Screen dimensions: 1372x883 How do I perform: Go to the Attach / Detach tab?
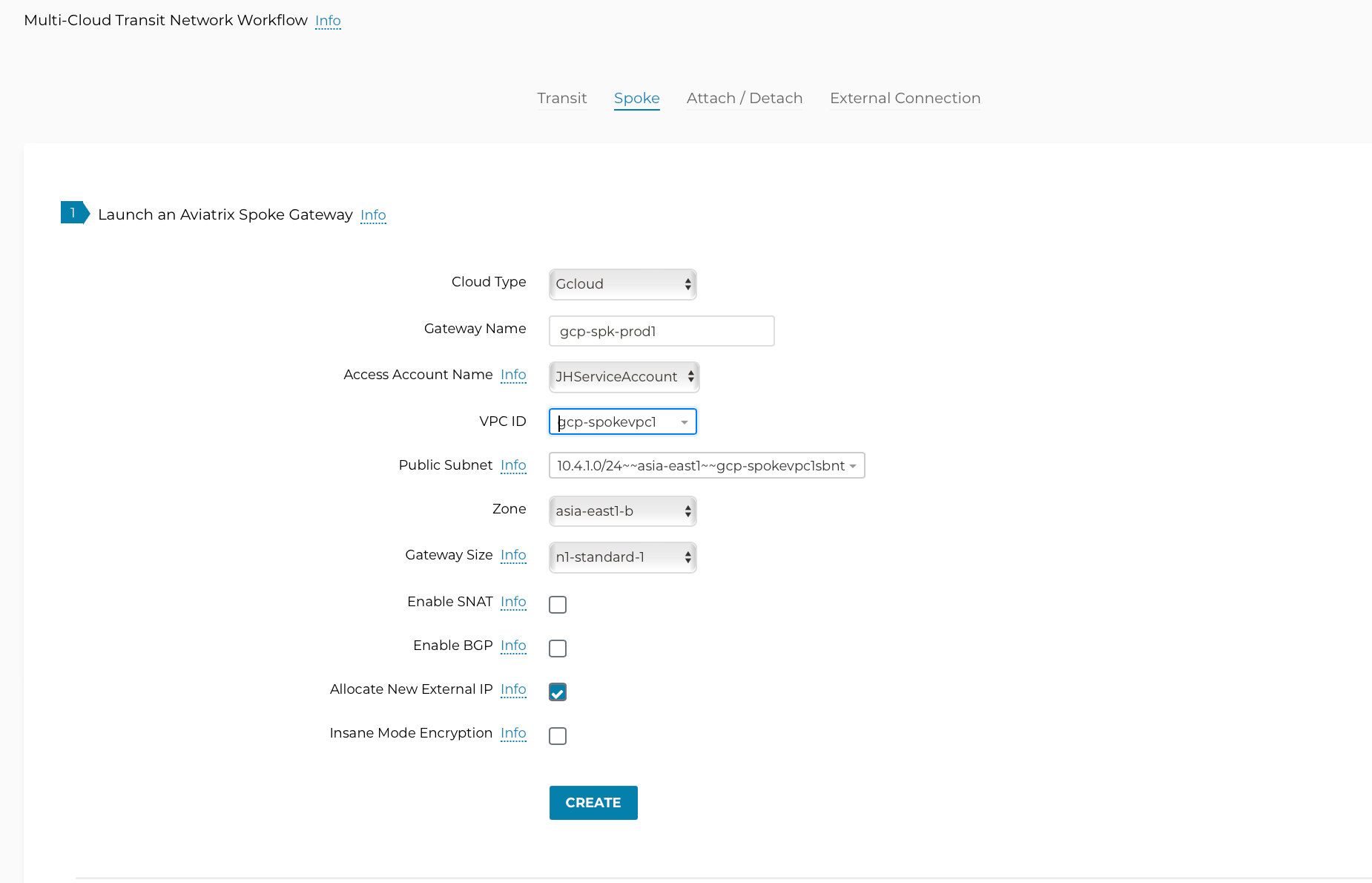pos(744,98)
